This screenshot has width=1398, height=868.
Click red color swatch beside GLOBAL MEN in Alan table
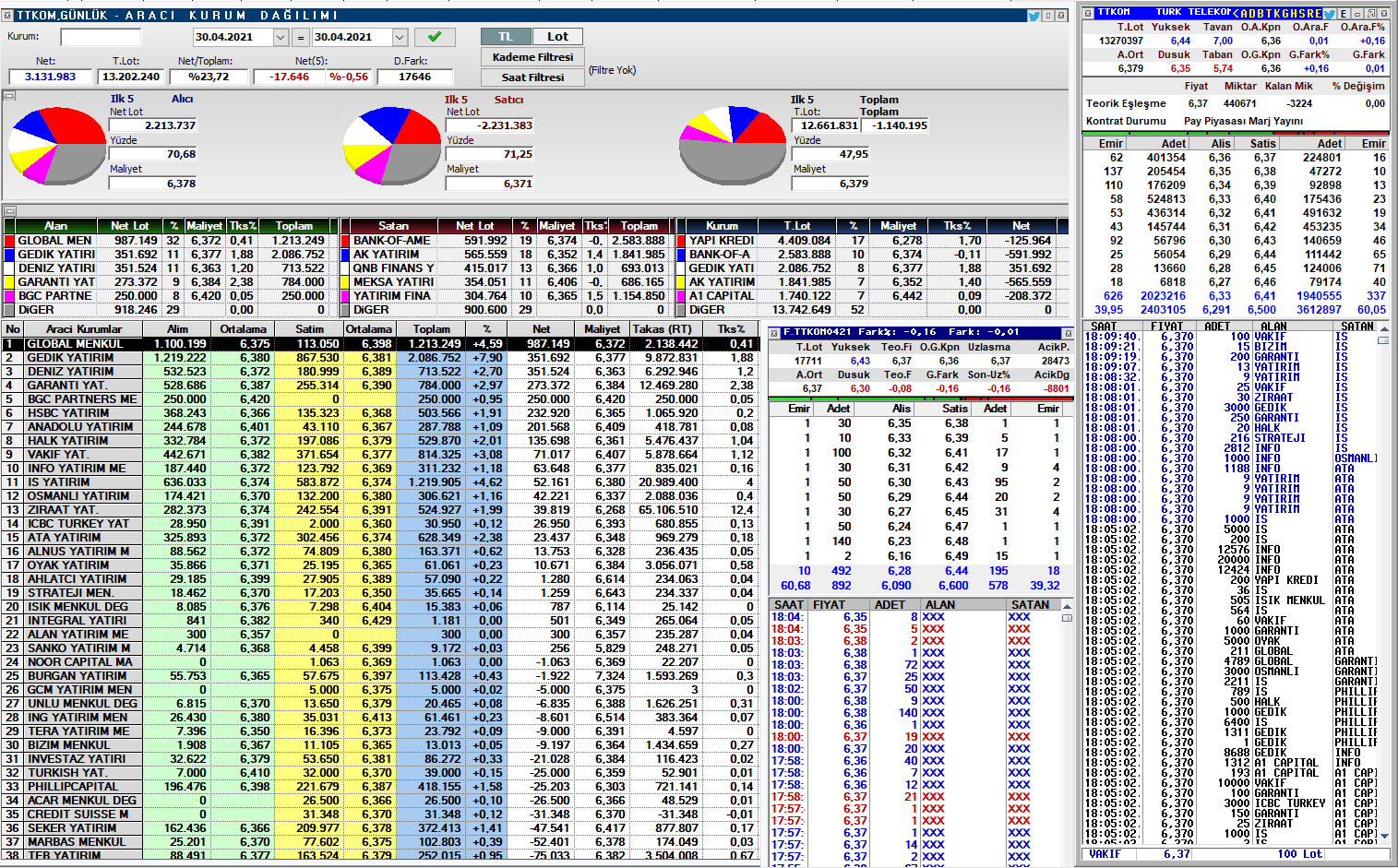(10, 241)
